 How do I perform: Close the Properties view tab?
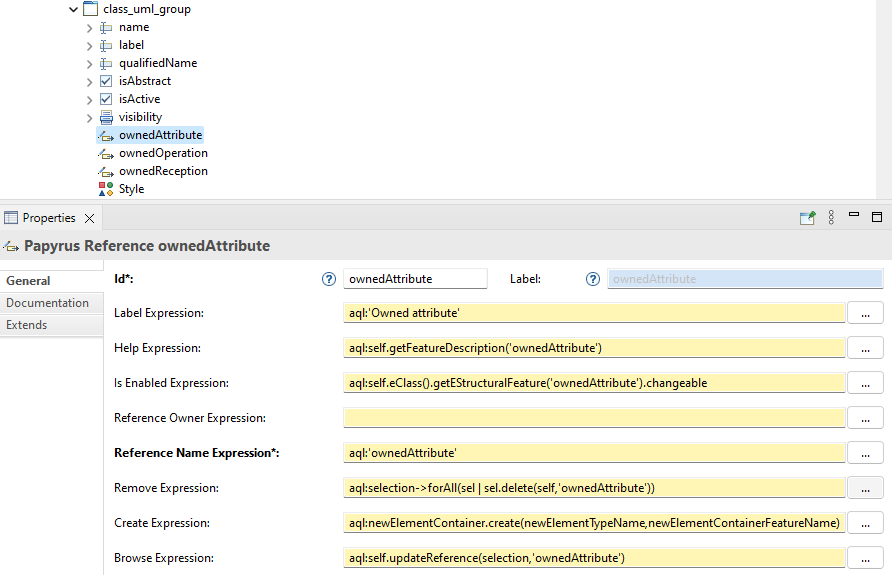pos(89,218)
